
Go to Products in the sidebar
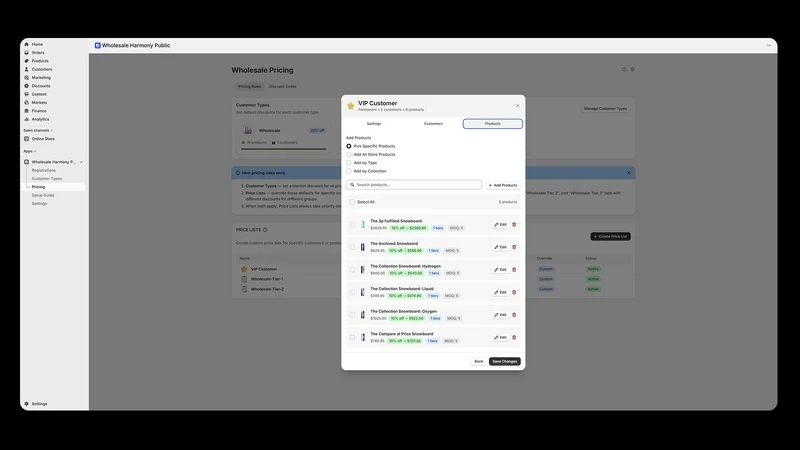tap(40, 61)
